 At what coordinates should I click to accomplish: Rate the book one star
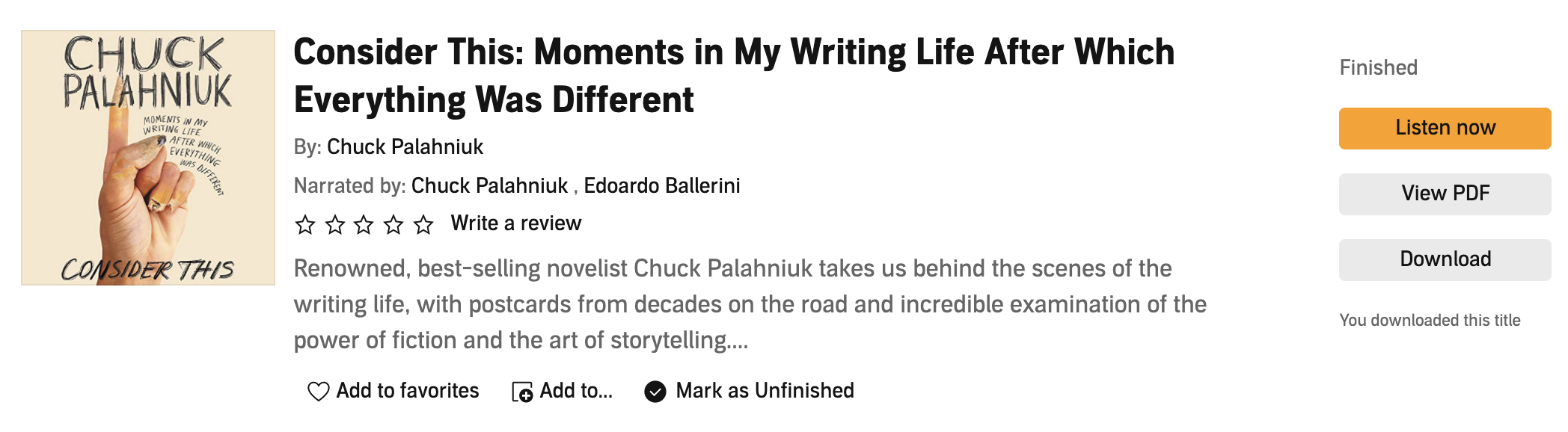[x=305, y=224]
